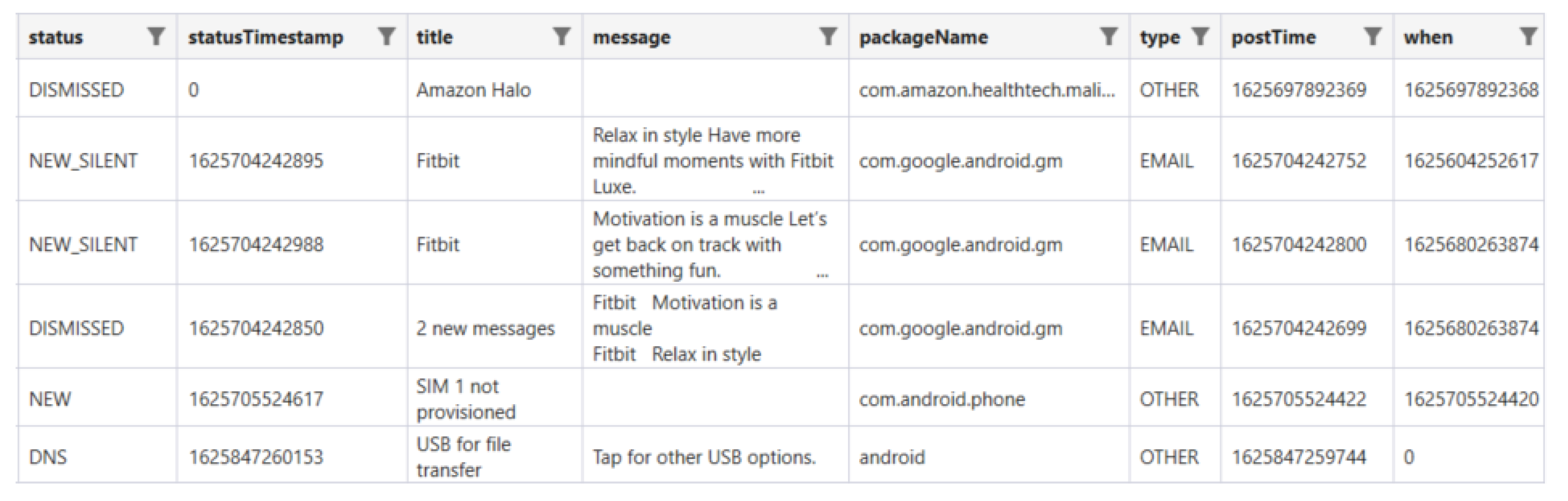Open the postTime column filter icon
1568x501 pixels.
[1372, 36]
